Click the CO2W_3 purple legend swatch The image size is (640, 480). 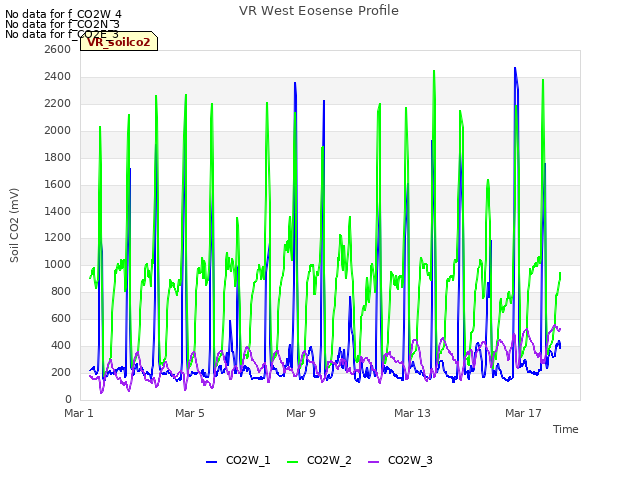[x=373, y=462]
